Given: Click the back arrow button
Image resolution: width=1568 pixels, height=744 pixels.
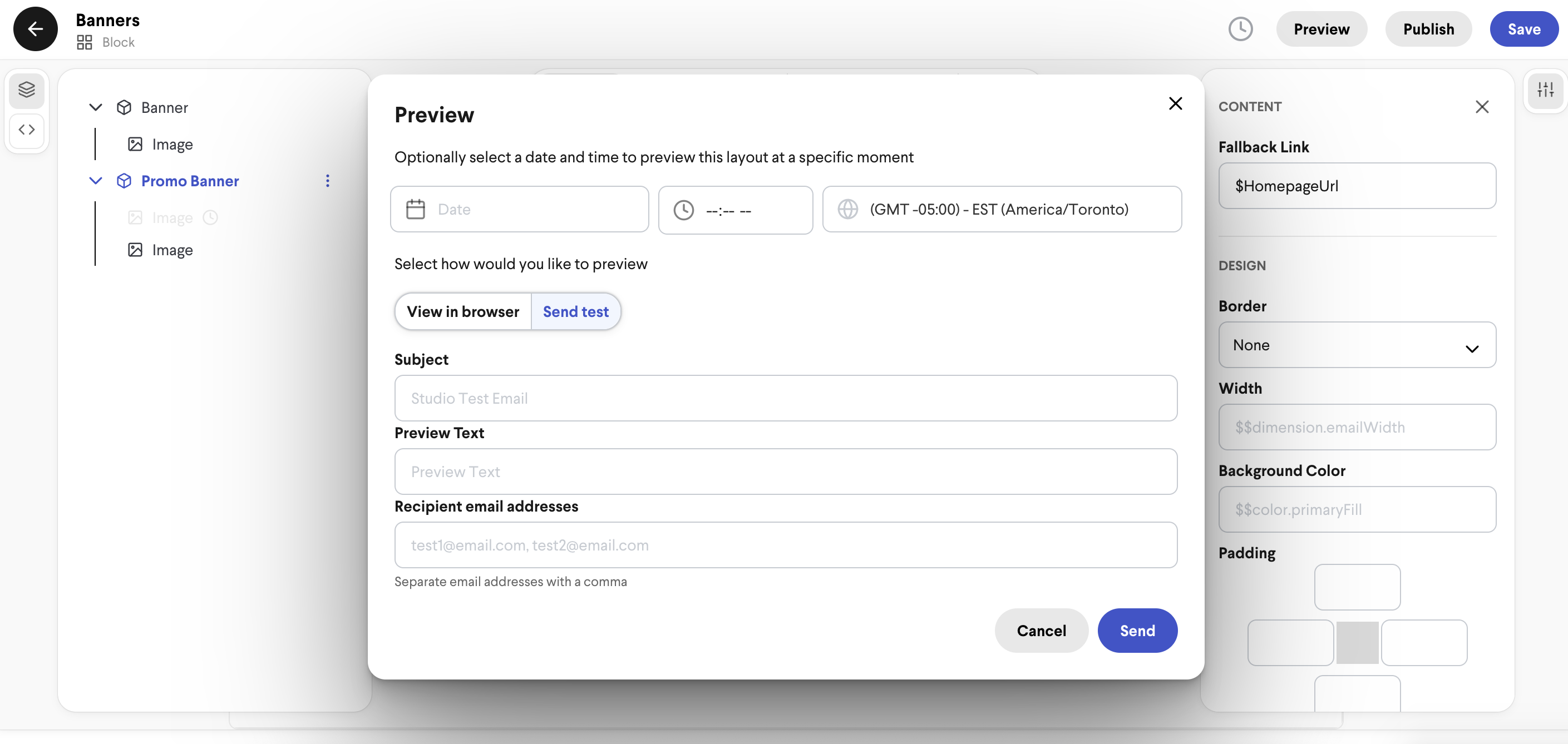Looking at the screenshot, I should click(35, 28).
